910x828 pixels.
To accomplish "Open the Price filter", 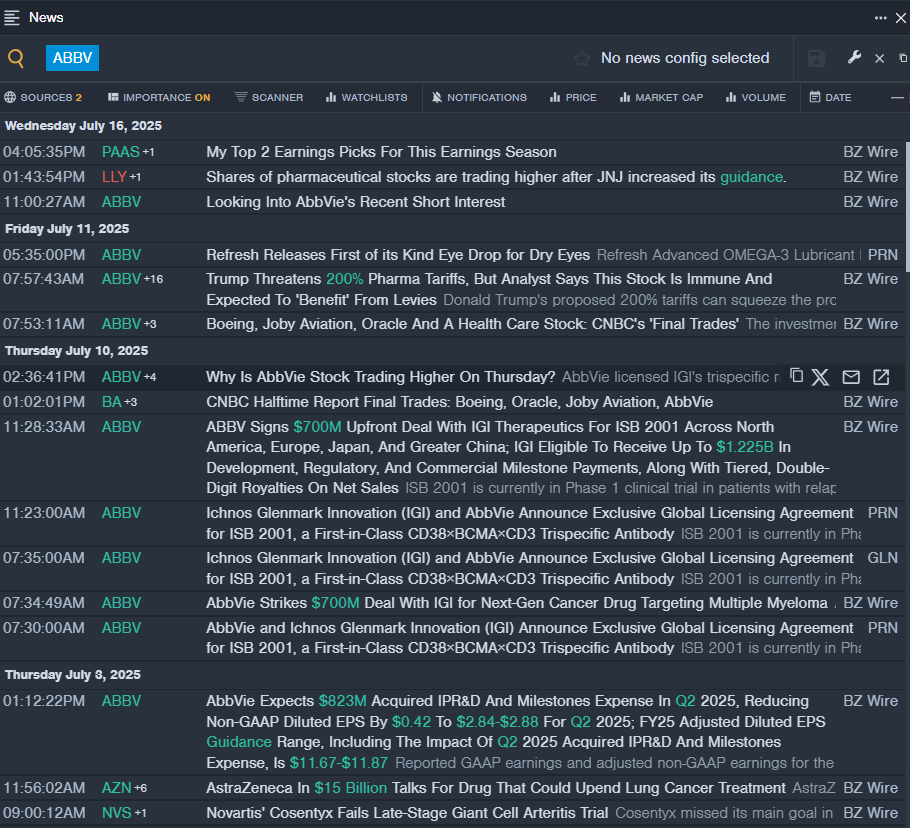I will (573, 97).
